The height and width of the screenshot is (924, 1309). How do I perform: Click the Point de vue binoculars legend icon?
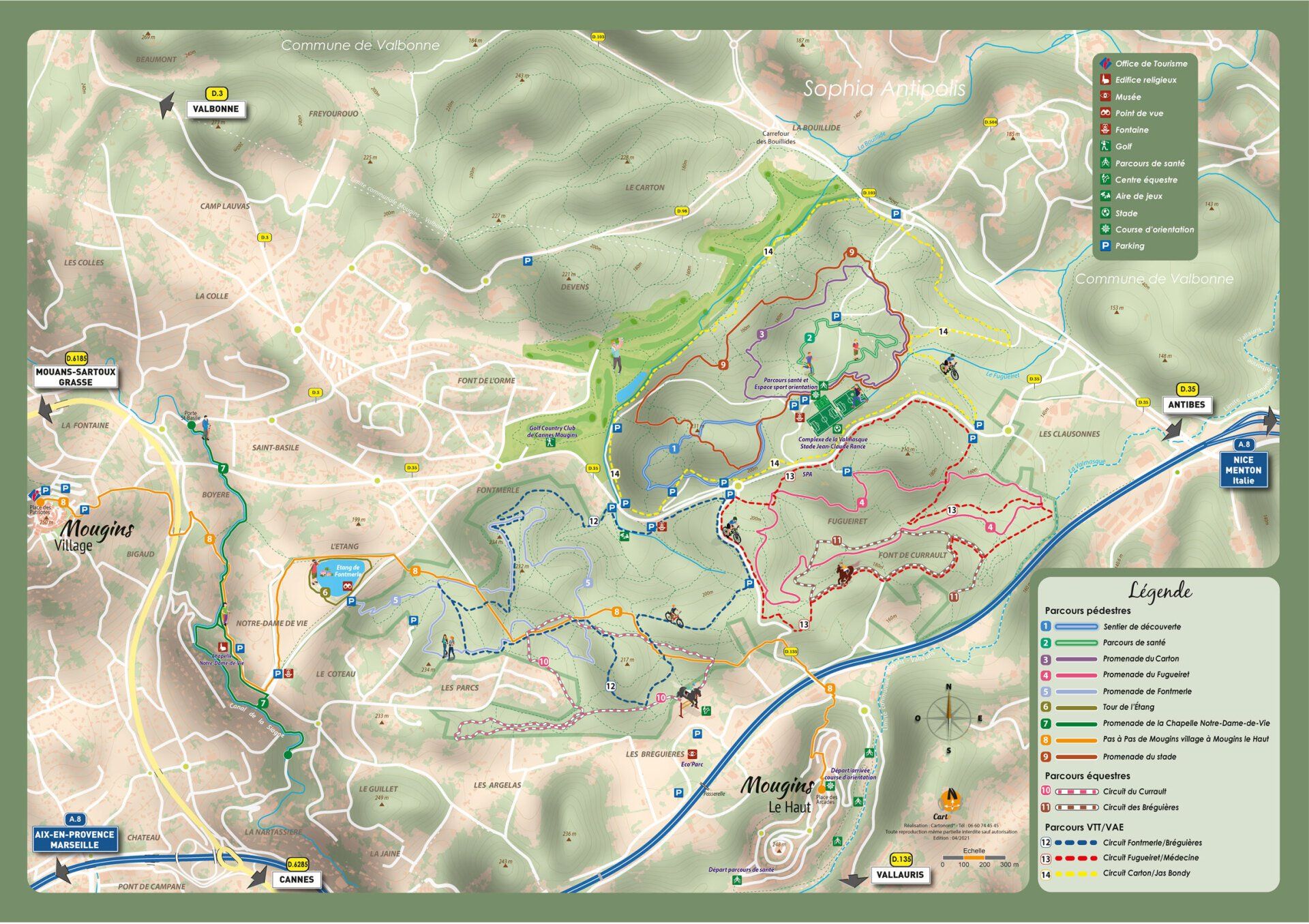1105,113
